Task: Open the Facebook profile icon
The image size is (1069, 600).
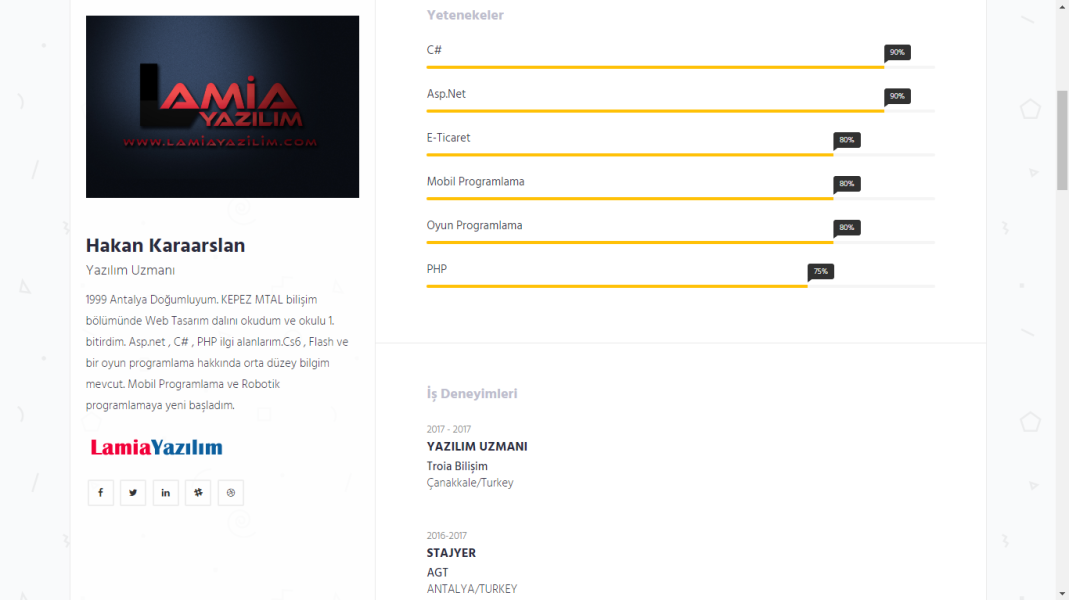Action: [100, 493]
